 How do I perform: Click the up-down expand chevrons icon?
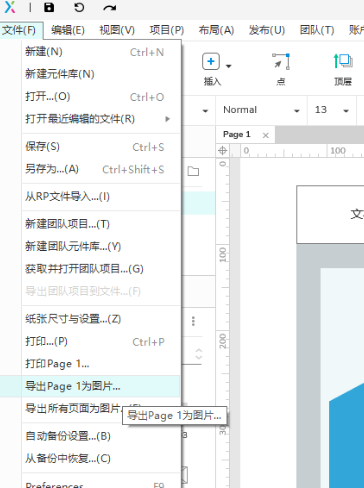click(x=199, y=354)
